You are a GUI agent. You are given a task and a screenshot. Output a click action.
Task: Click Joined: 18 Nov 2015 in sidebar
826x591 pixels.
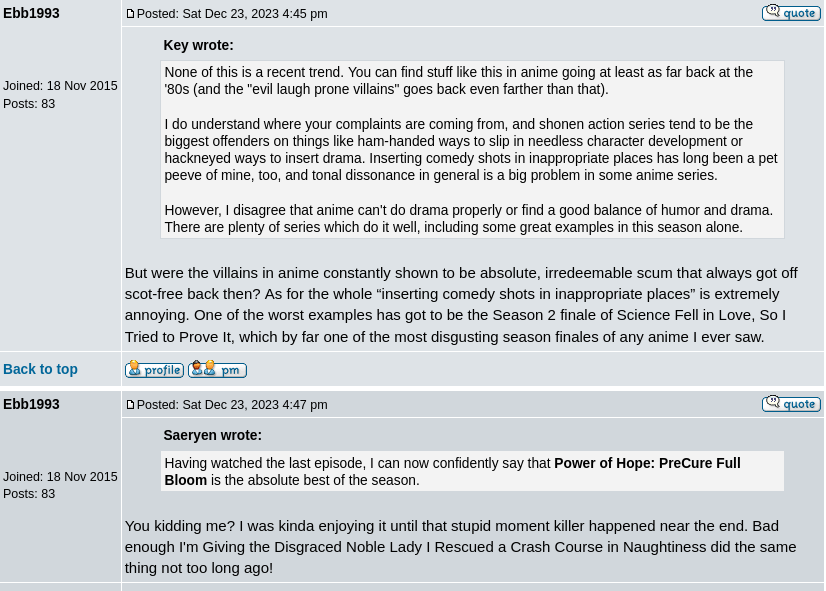[60, 86]
